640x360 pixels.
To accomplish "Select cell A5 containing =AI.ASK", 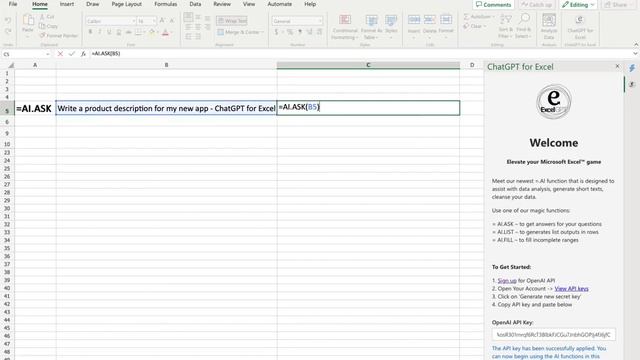I will click(35, 108).
